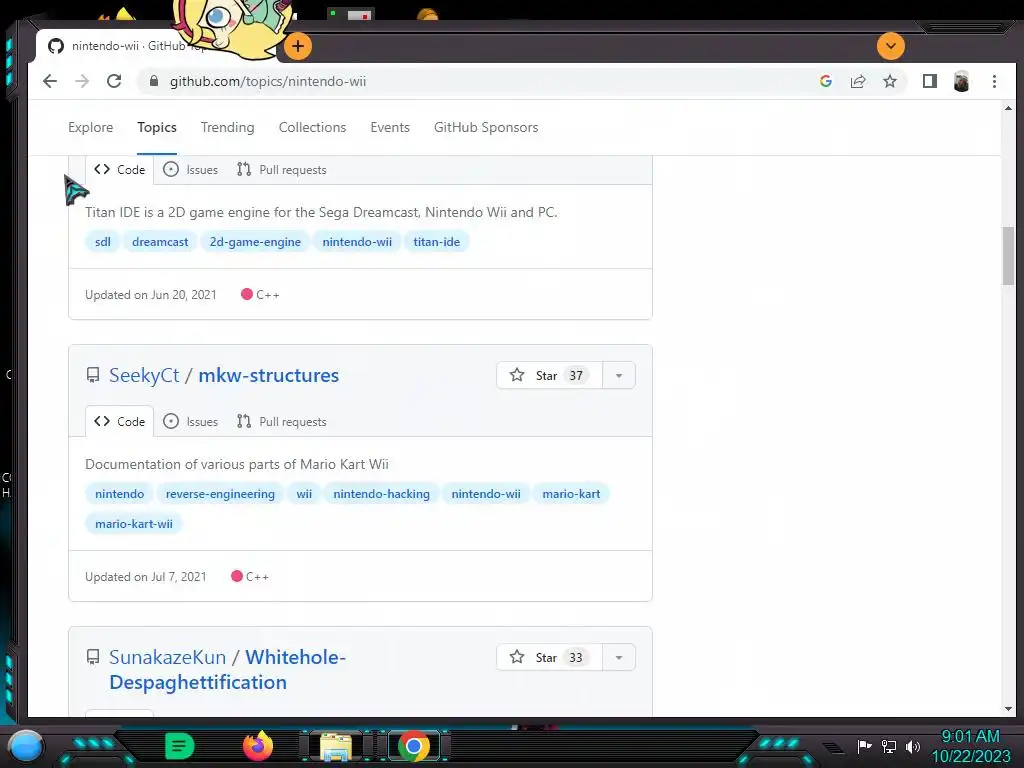Click the titan-ide topic tag
The height and width of the screenshot is (768, 1024).
(436, 242)
